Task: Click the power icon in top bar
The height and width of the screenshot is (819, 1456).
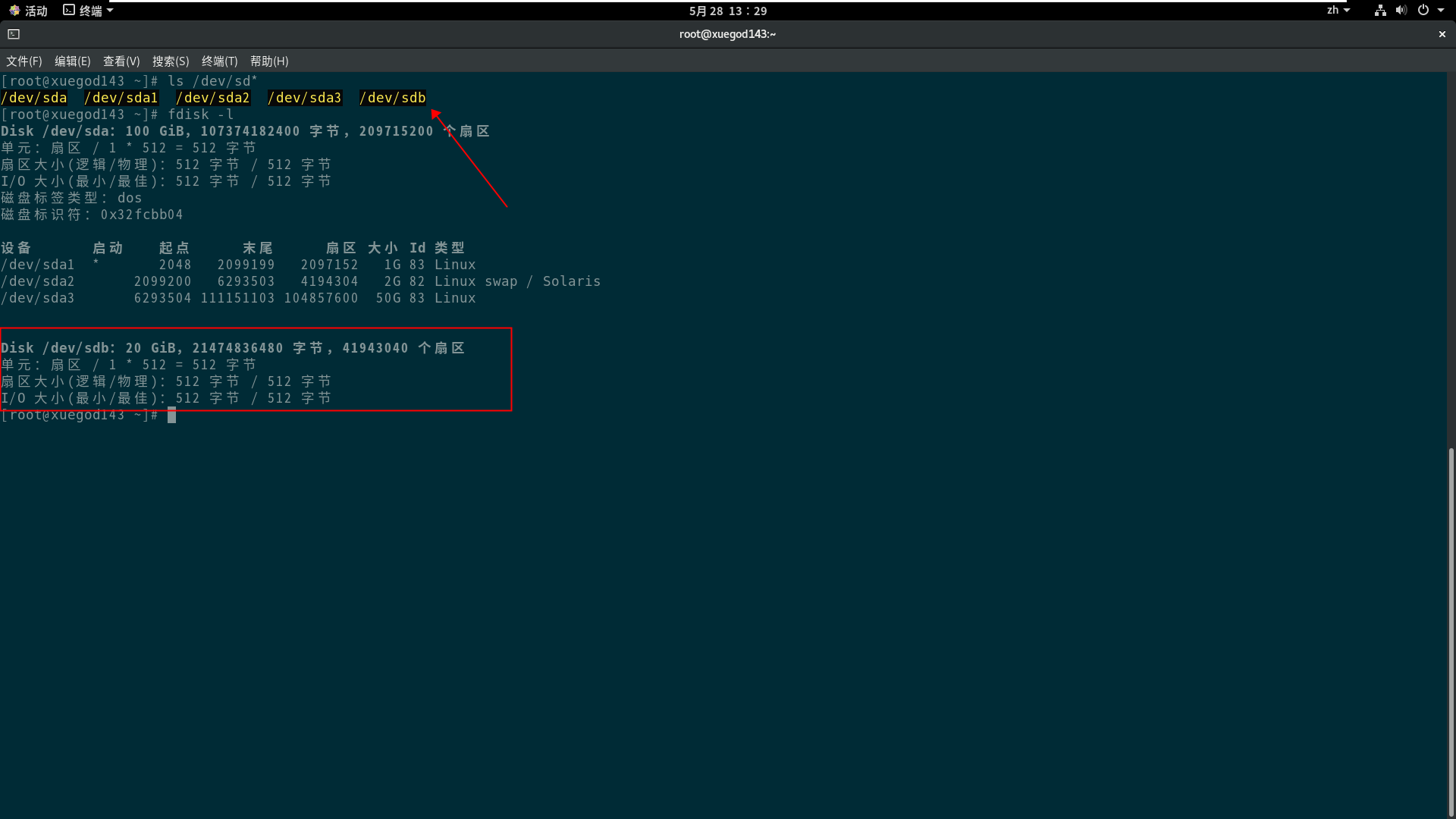Action: click(x=1423, y=11)
